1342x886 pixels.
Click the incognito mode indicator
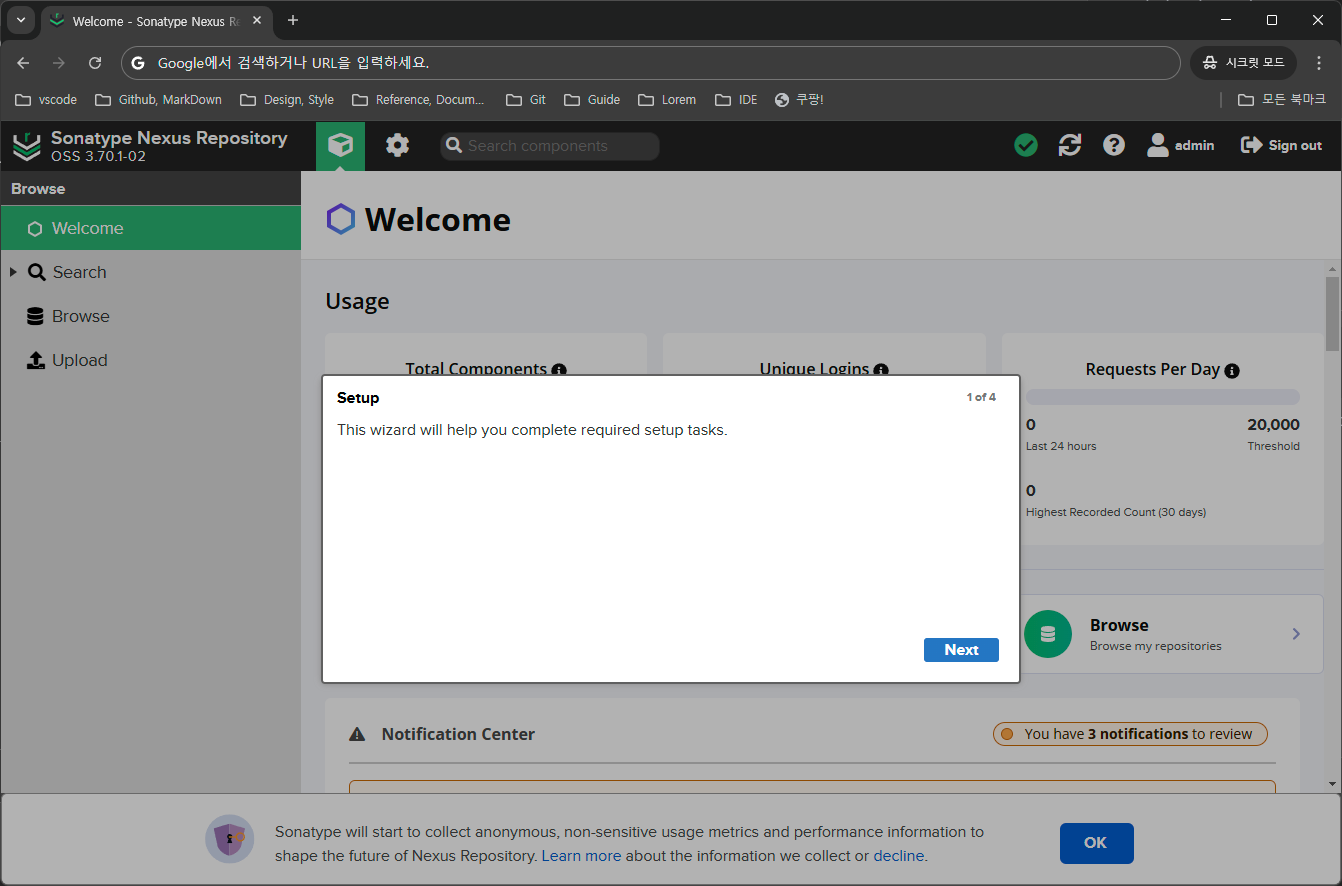1243,63
